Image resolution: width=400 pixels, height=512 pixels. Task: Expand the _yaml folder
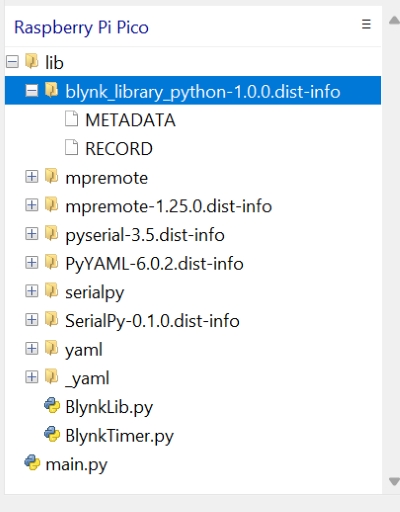(x=32, y=377)
